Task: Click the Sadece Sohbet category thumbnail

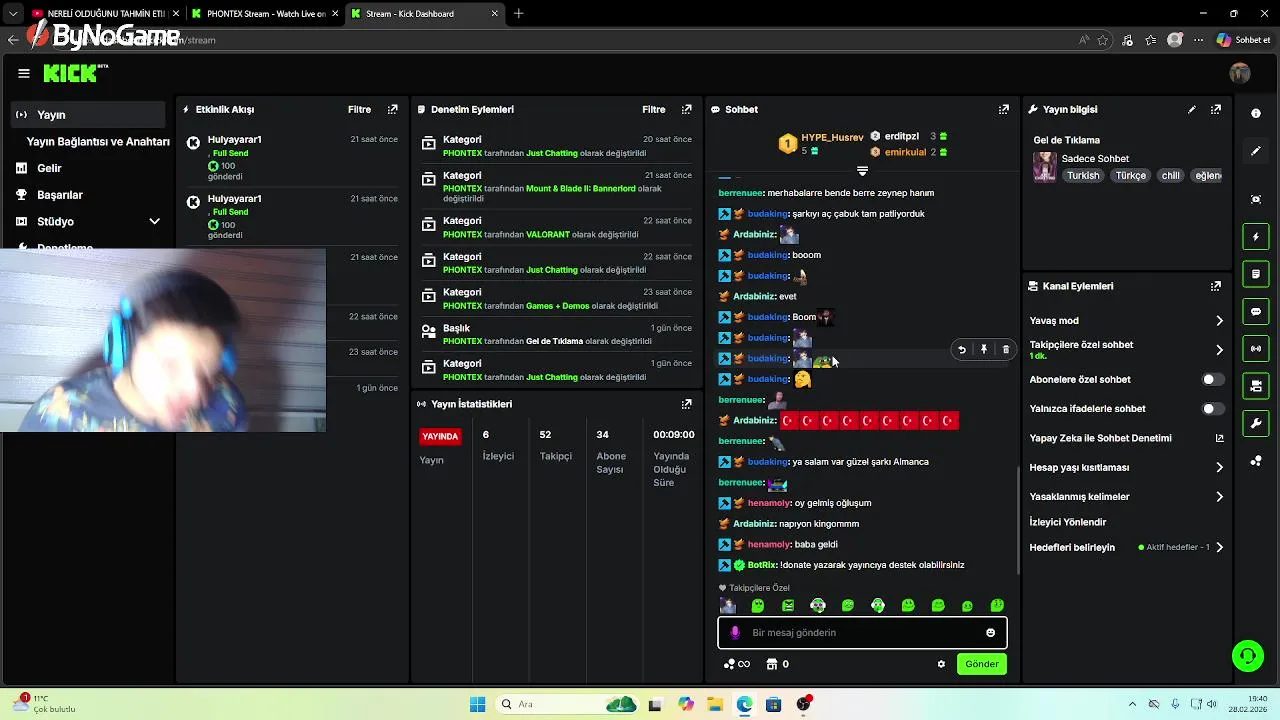Action: tap(1045, 167)
